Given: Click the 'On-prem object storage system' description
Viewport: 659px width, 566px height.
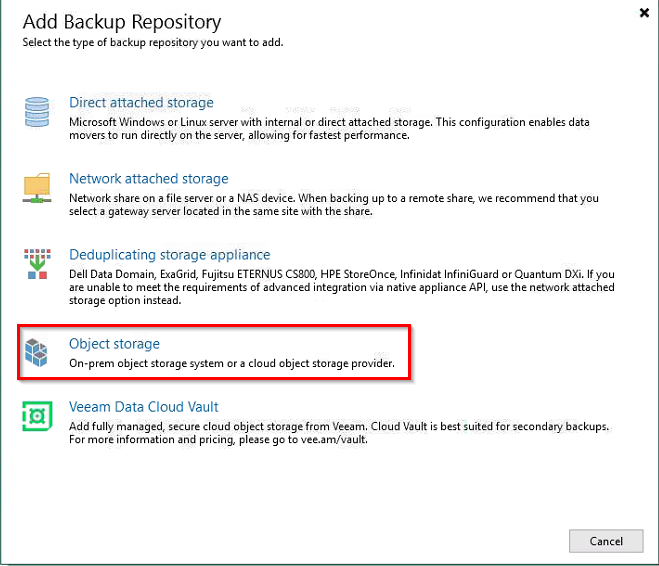Looking at the screenshot, I should click(232, 363).
